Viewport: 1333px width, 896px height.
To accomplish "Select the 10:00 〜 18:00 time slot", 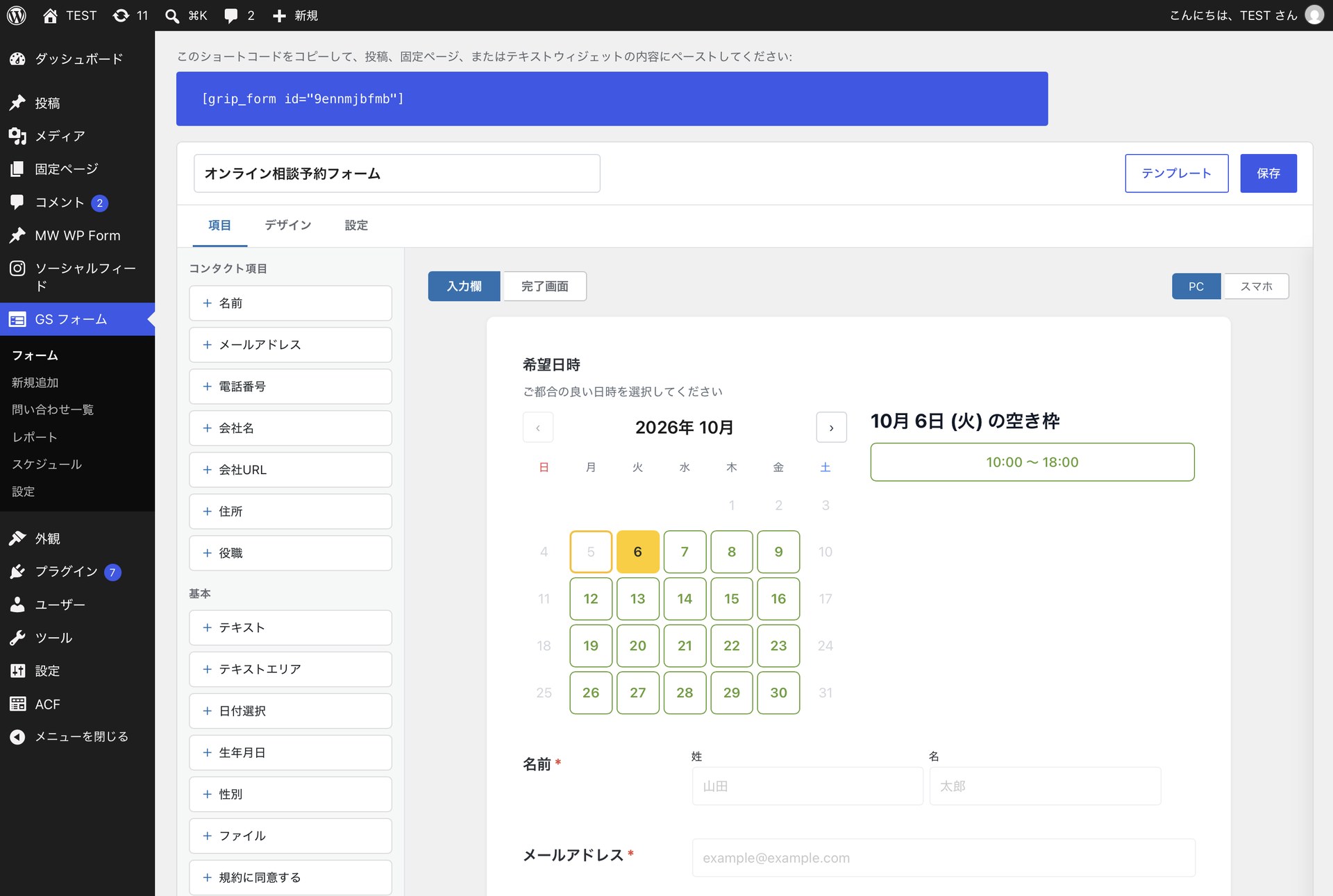I will (1032, 462).
